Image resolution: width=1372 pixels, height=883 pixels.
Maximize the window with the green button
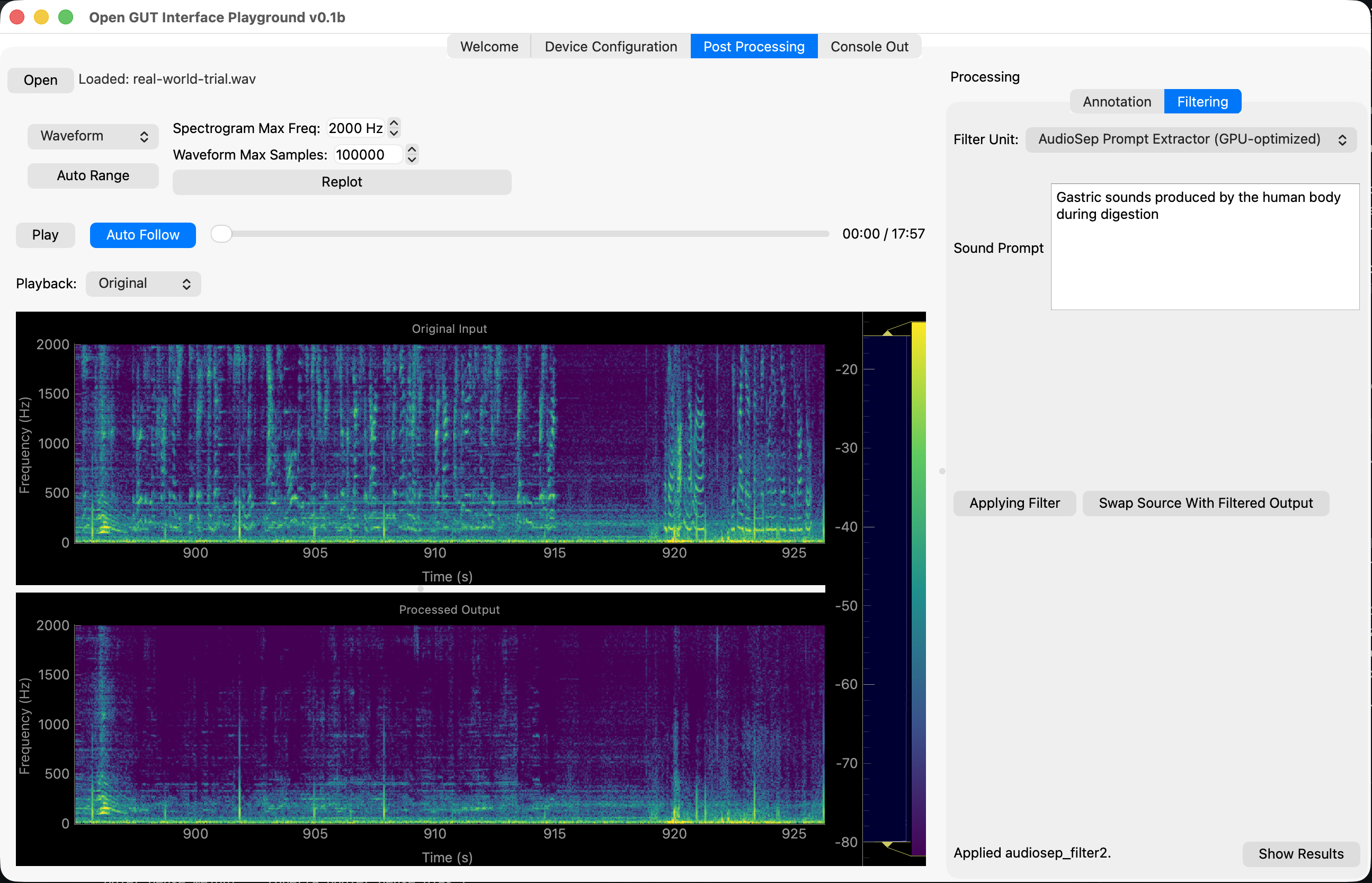66,17
